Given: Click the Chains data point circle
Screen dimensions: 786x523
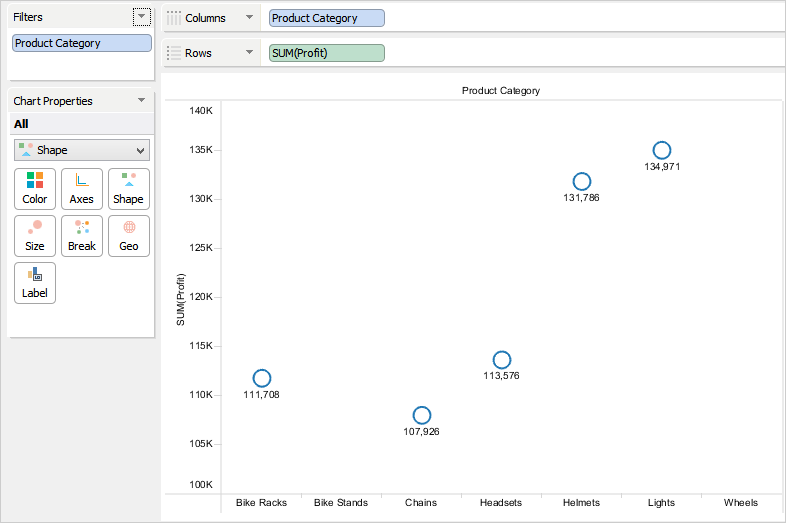Looking at the screenshot, I should point(422,415).
